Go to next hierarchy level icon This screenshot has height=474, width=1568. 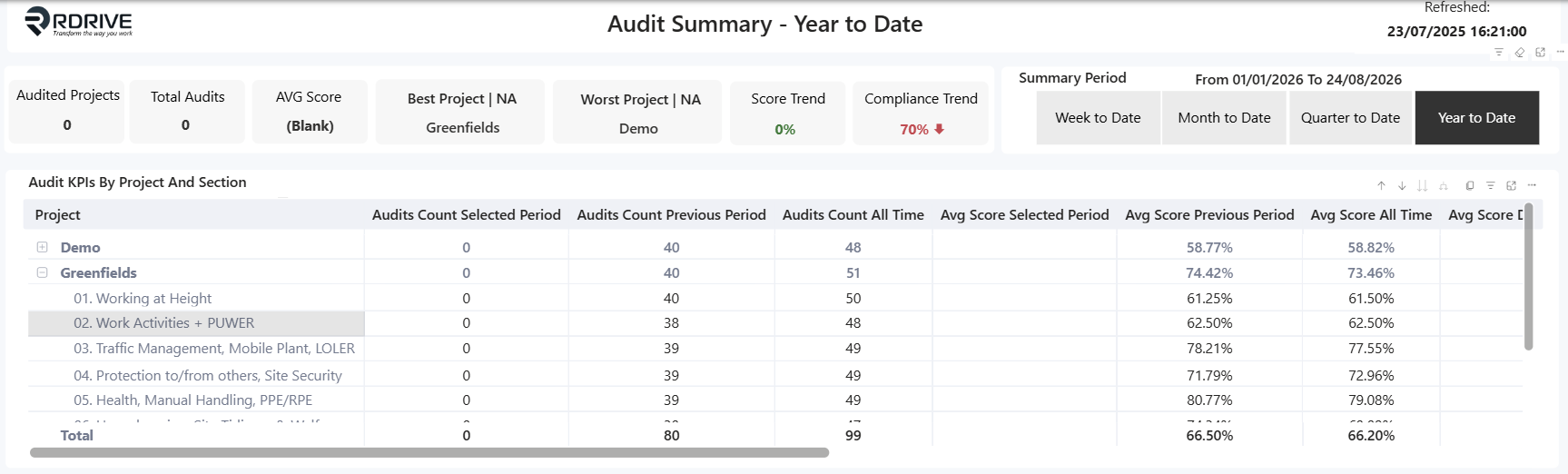click(x=1422, y=185)
